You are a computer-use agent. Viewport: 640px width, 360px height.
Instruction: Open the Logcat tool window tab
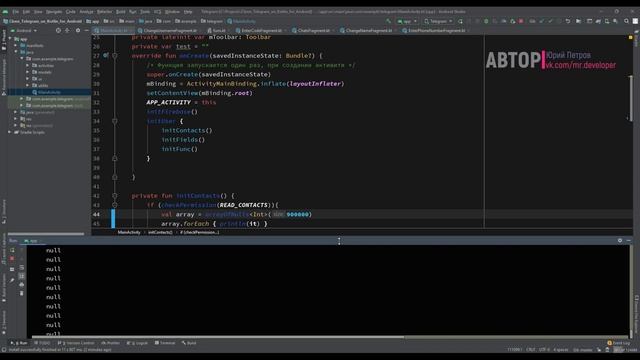tap(139, 343)
